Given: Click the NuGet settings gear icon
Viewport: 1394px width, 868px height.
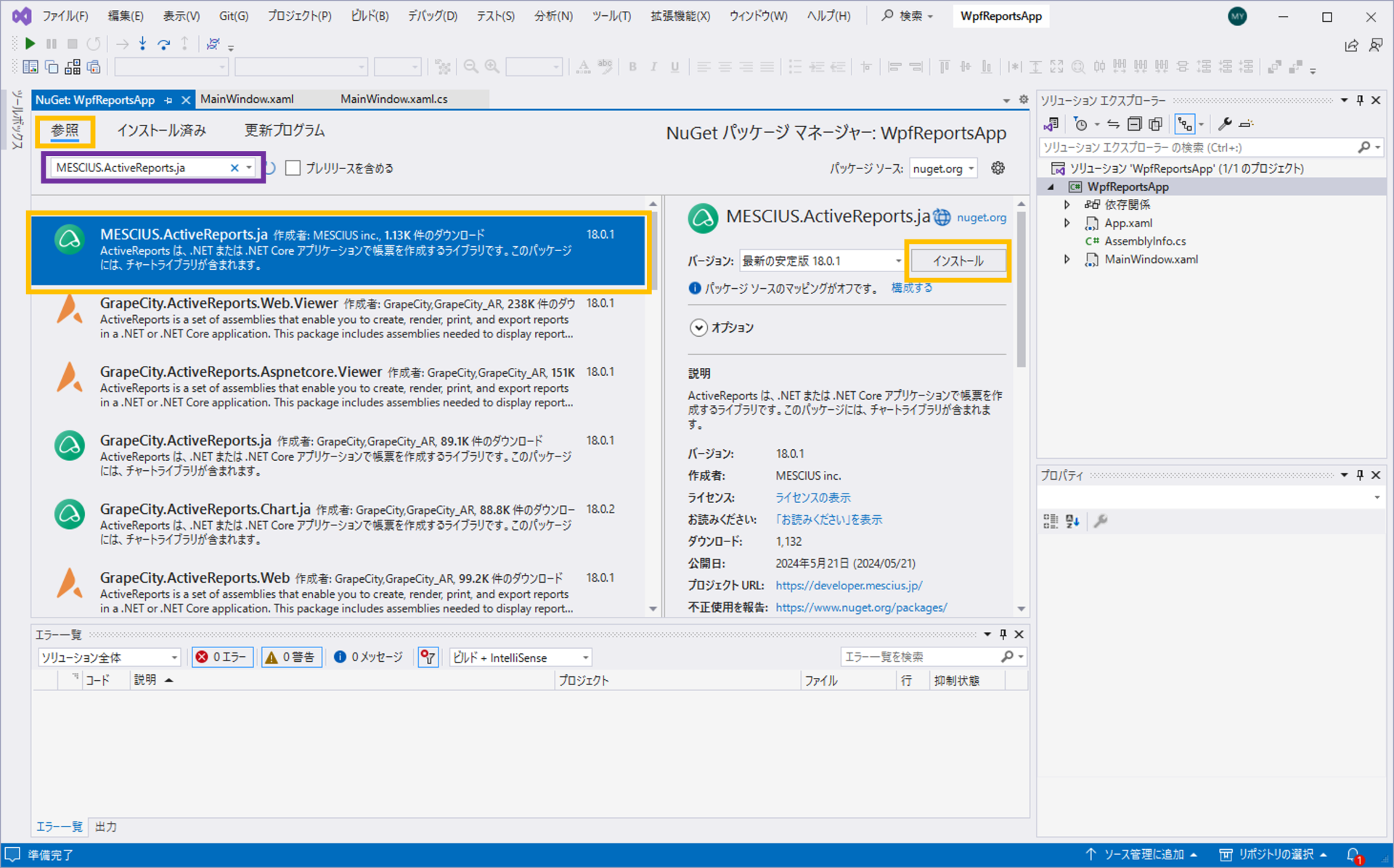Looking at the screenshot, I should (998, 168).
